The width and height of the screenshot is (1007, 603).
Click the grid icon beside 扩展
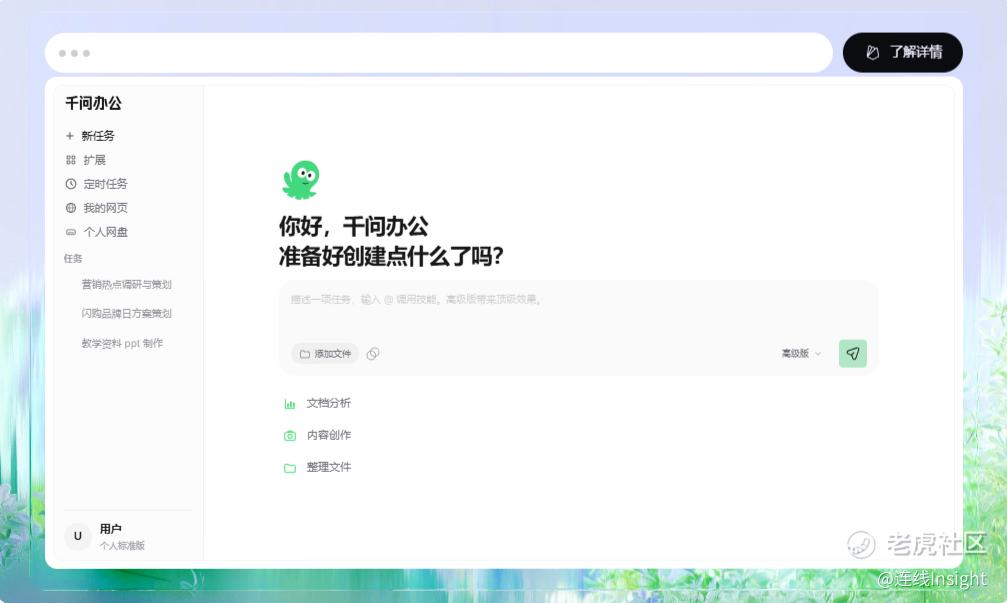click(71, 160)
